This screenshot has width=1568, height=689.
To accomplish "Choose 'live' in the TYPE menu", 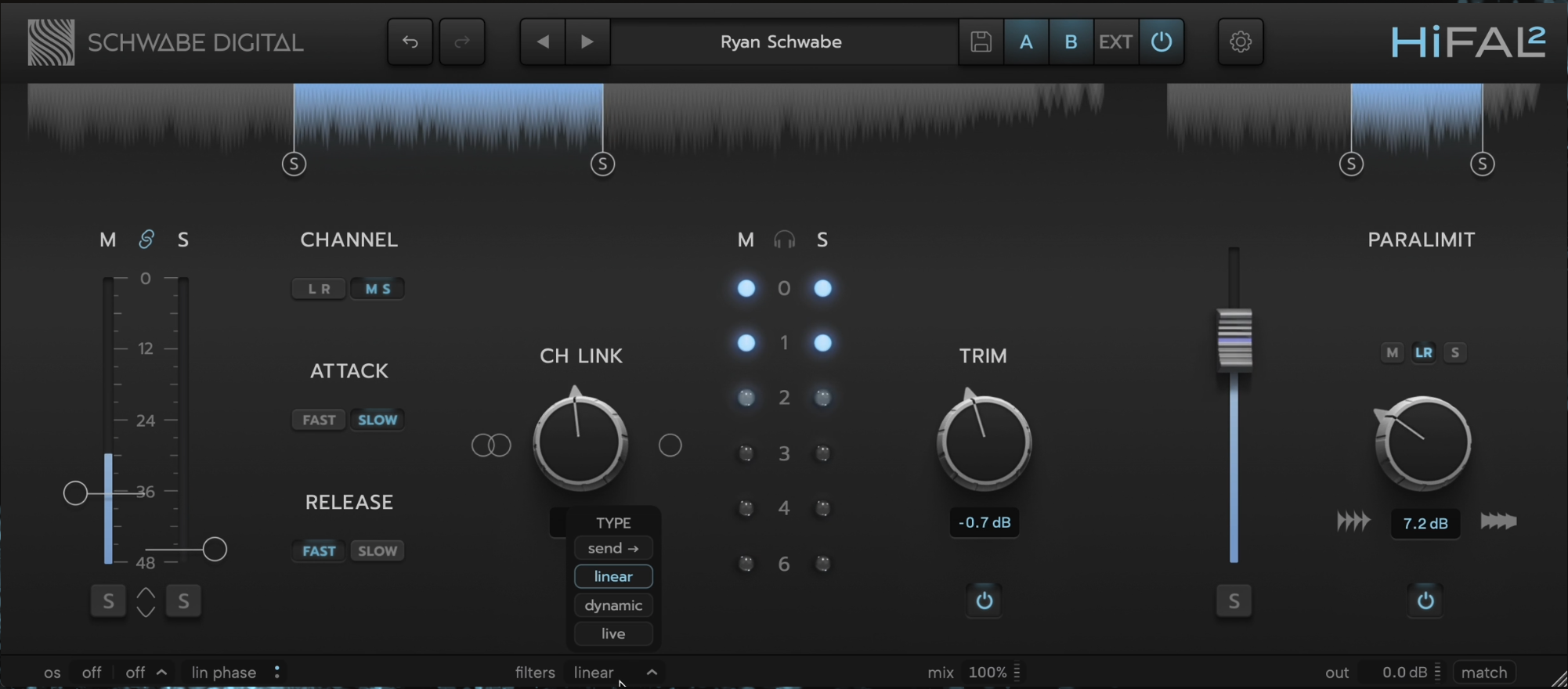I will coord(613,634).
